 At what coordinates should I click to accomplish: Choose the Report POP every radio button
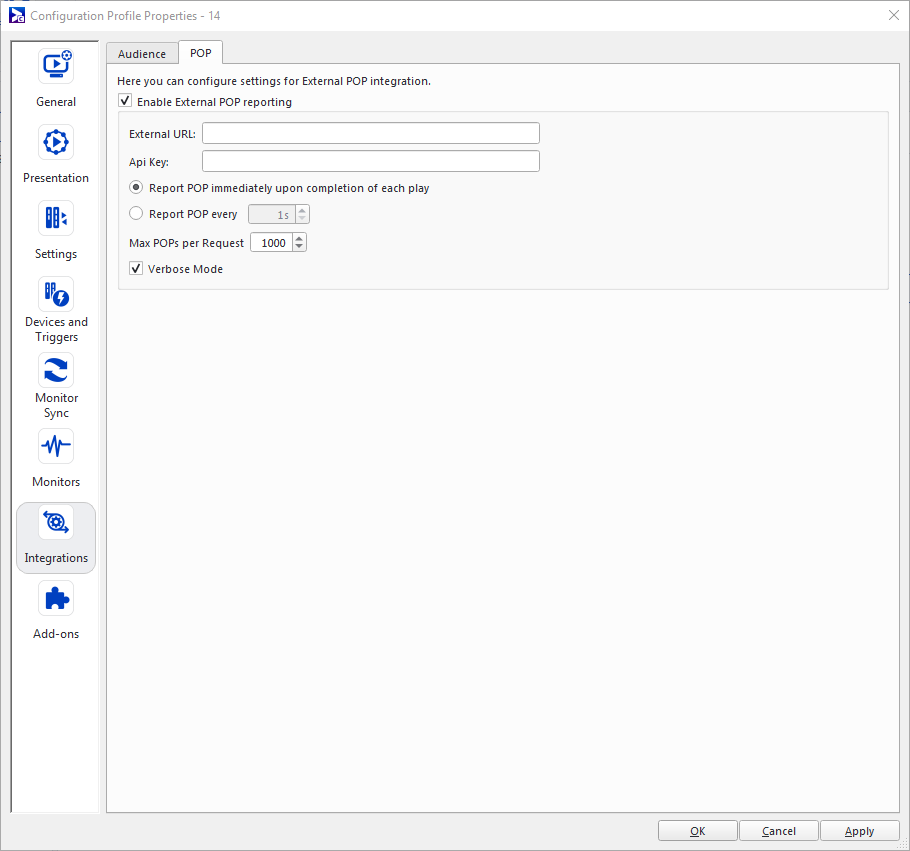[x=136, y=214]
